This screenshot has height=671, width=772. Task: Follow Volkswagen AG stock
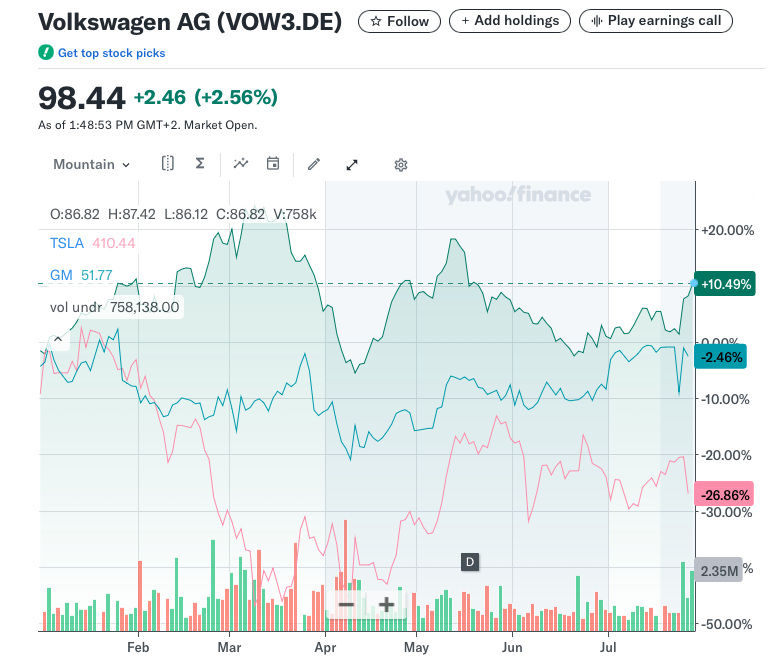pyautogui.click(x=399, y=21)
